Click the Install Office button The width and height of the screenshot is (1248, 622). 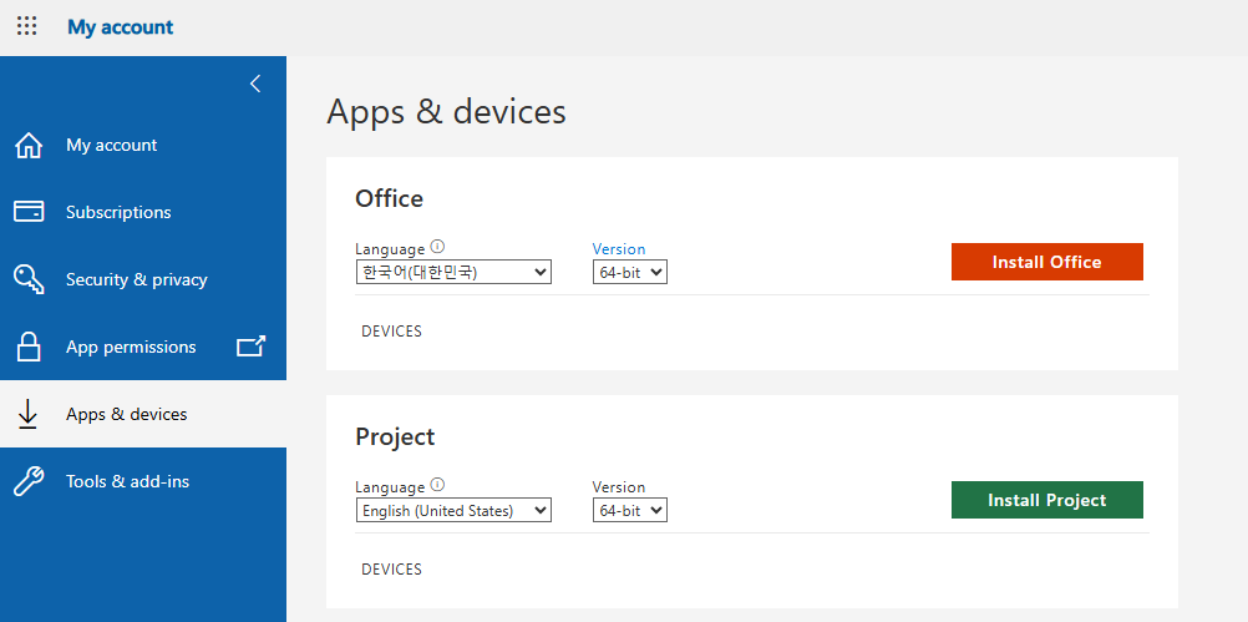click(x=1047, y=262)
